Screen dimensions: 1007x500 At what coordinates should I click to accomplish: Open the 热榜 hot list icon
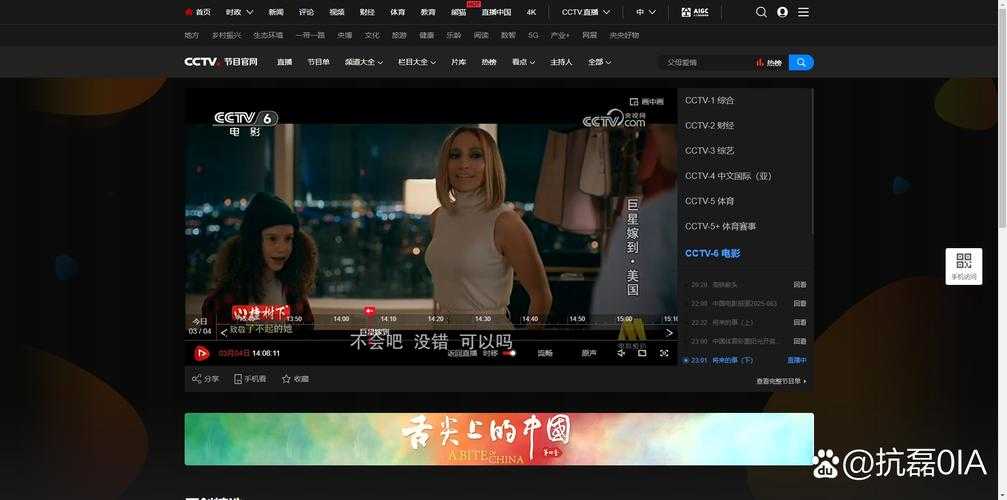(x=769, y=62)
